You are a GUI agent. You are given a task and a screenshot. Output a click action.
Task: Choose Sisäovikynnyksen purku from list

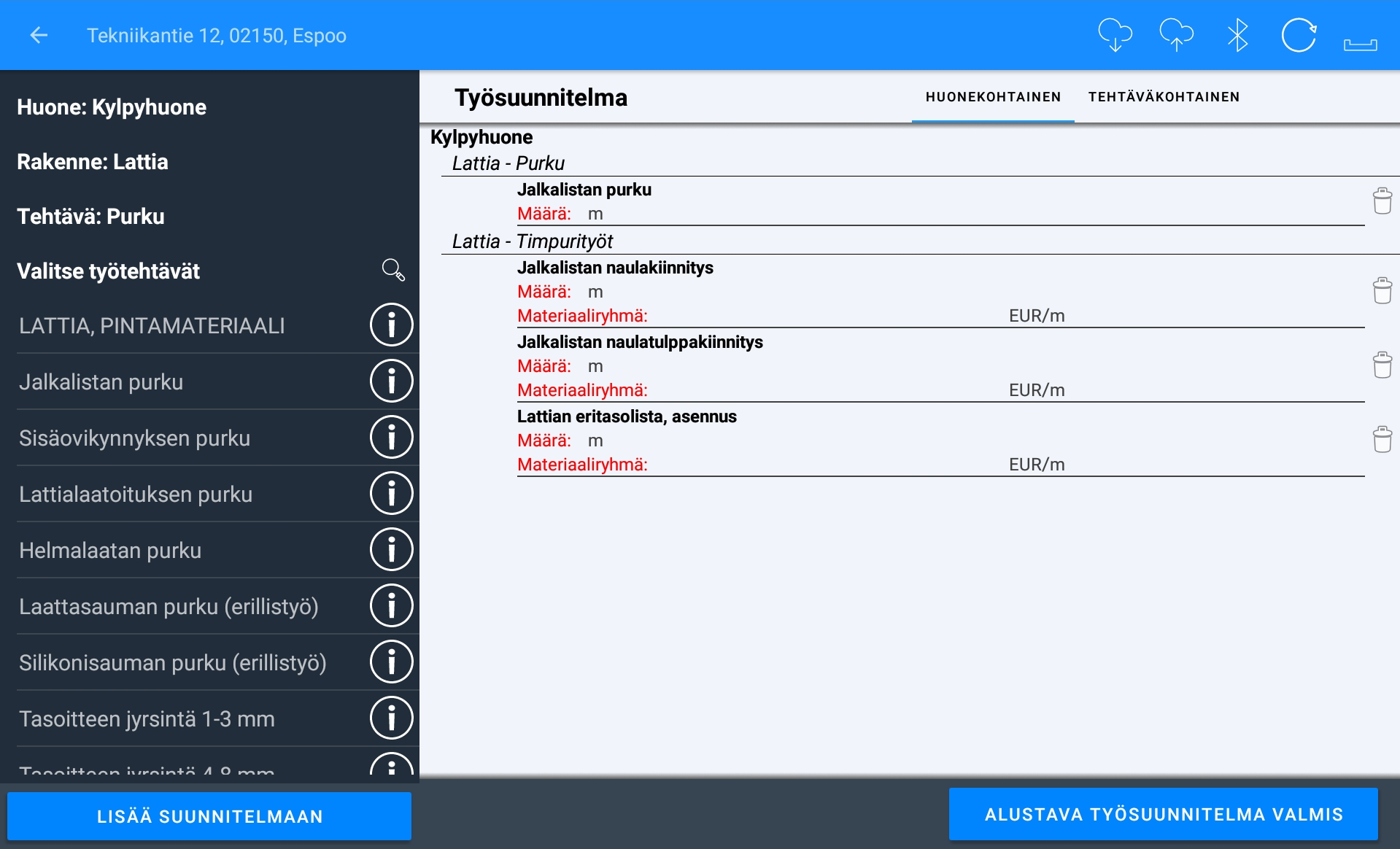134,438
